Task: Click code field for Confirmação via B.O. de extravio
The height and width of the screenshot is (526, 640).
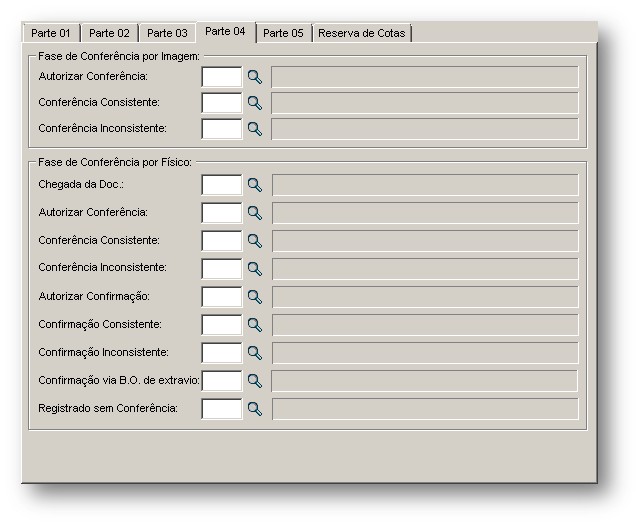Action: pos(222,381)
